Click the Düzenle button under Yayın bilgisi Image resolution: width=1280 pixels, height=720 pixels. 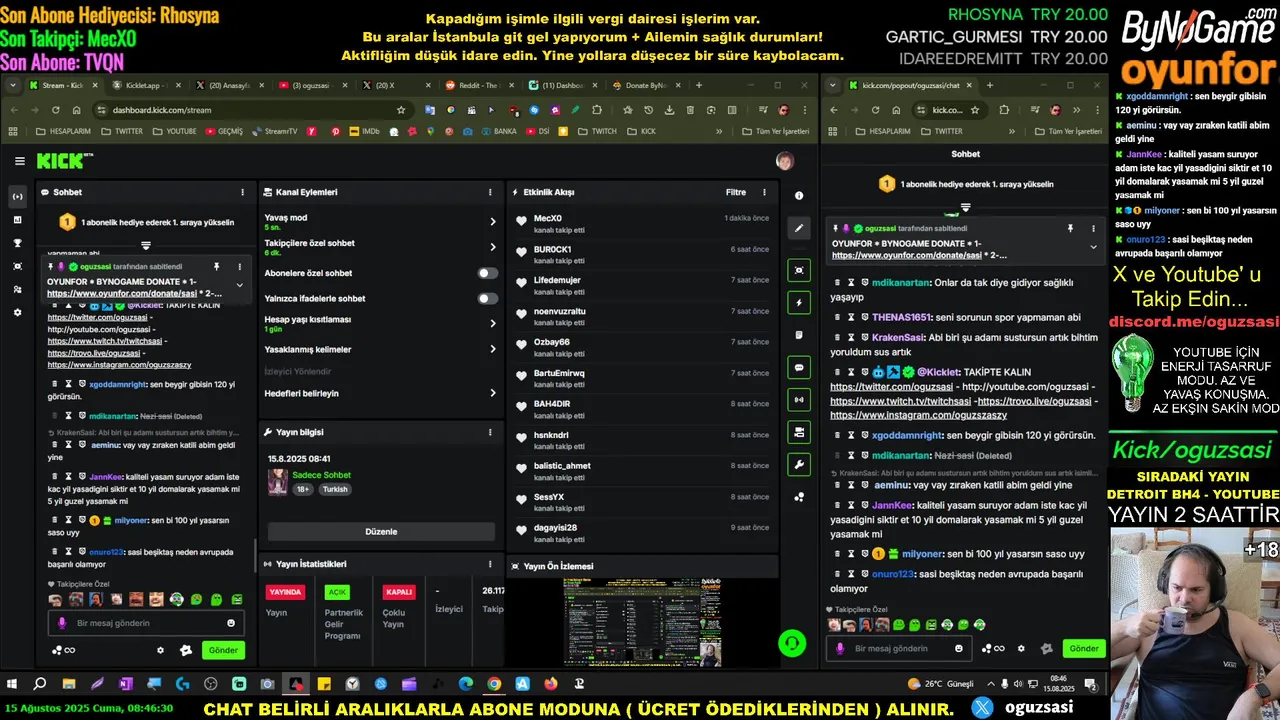tap(381, 531)
